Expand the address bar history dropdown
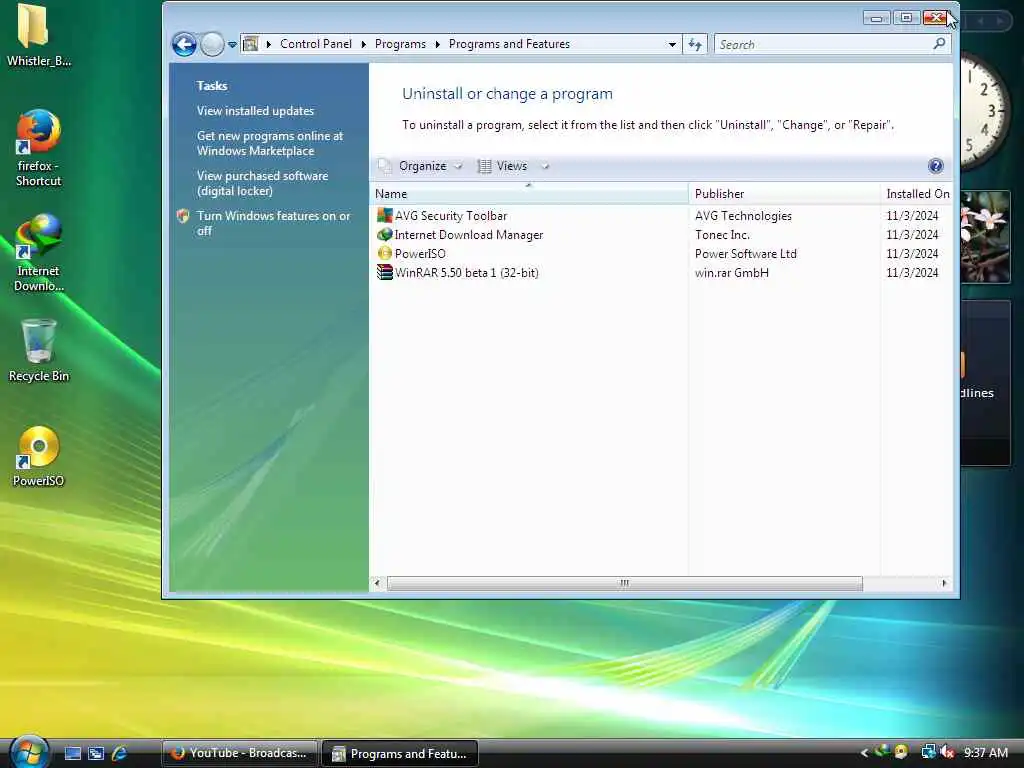 672,44
